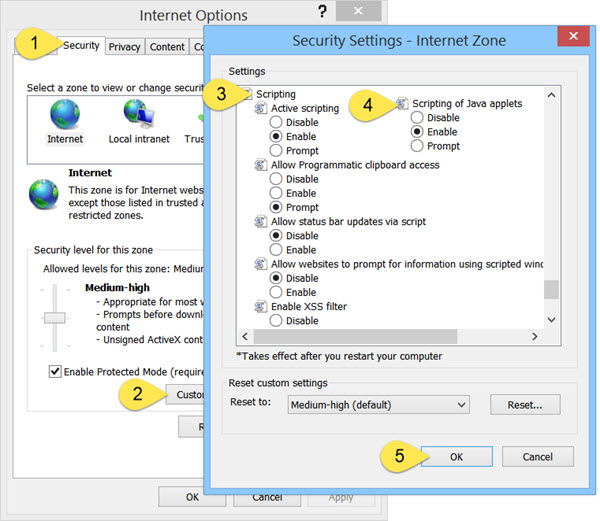Switch to the Privacy tab
Image resolution: width=600 pixels, height=521 pixels.
tap(124, 47)
